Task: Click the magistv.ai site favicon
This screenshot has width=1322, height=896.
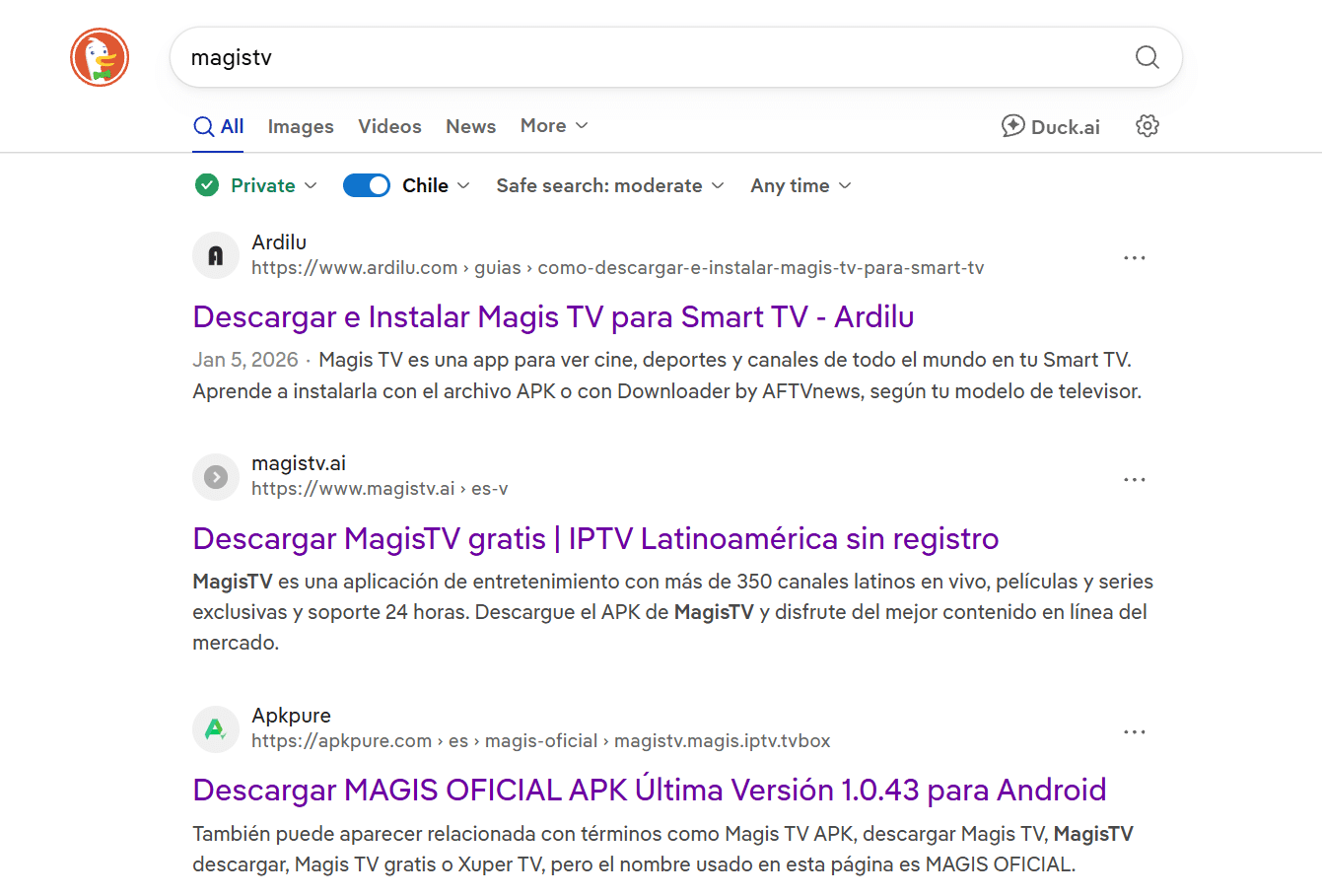Action: pyautogui.click(x=216, y=477)
